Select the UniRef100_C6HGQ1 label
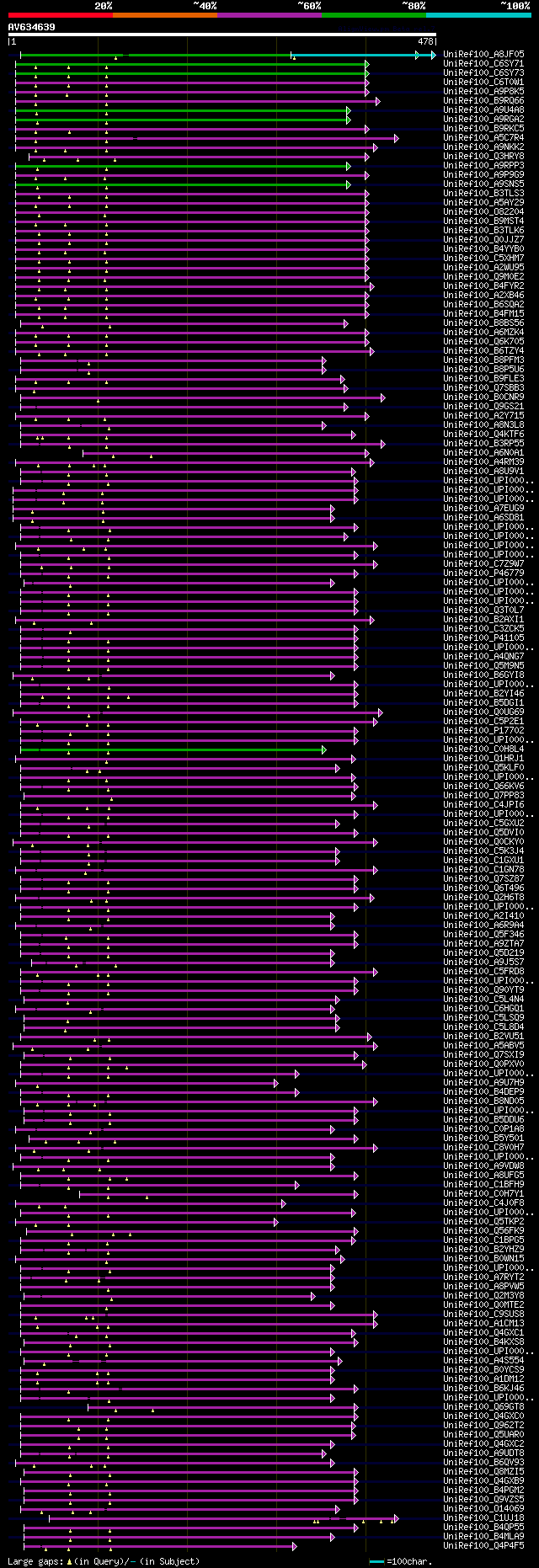Viewport: 539px width, 1568px height. point(483,1008)
